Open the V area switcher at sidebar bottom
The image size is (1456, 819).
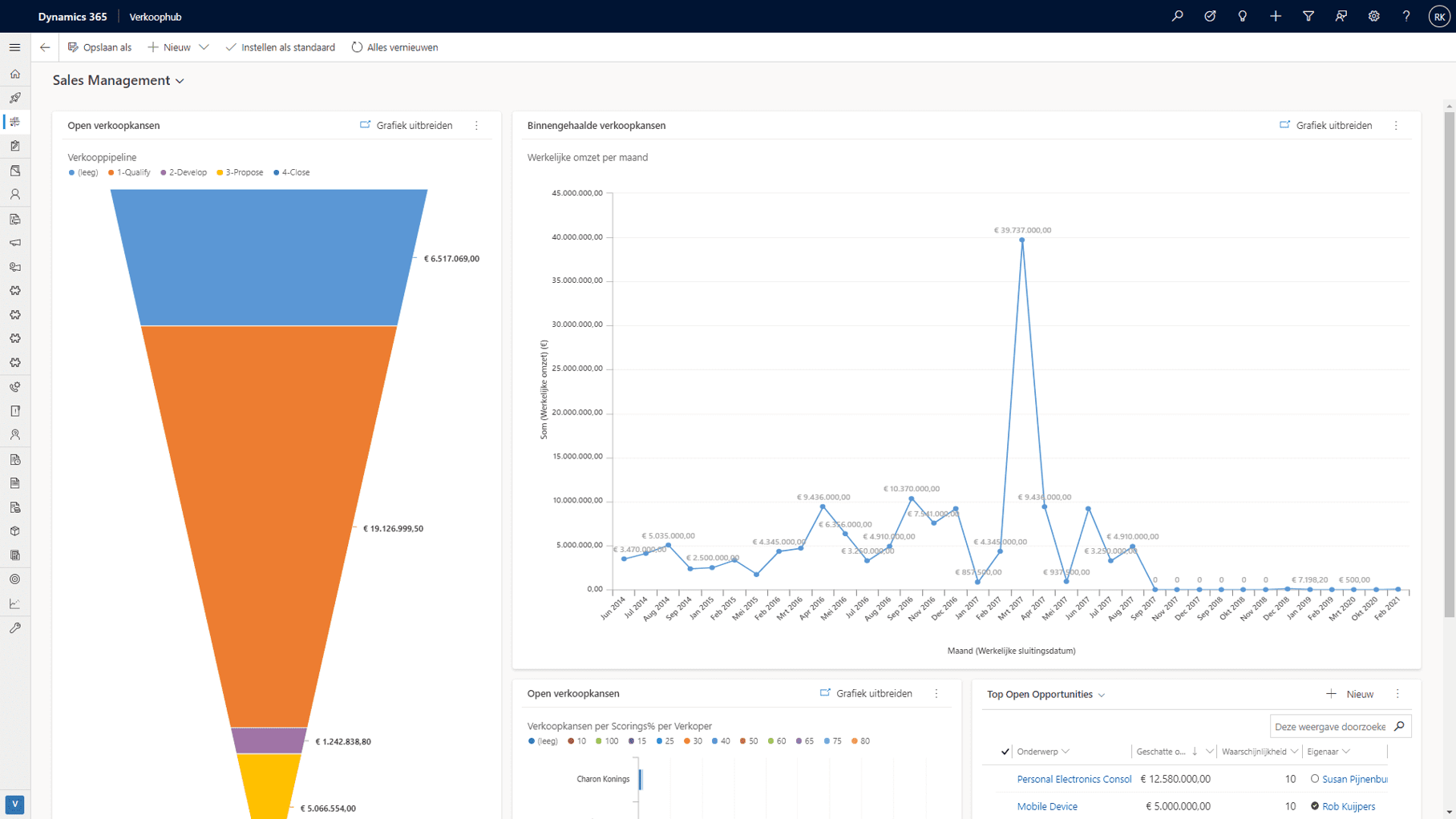[x=14, y=804]
